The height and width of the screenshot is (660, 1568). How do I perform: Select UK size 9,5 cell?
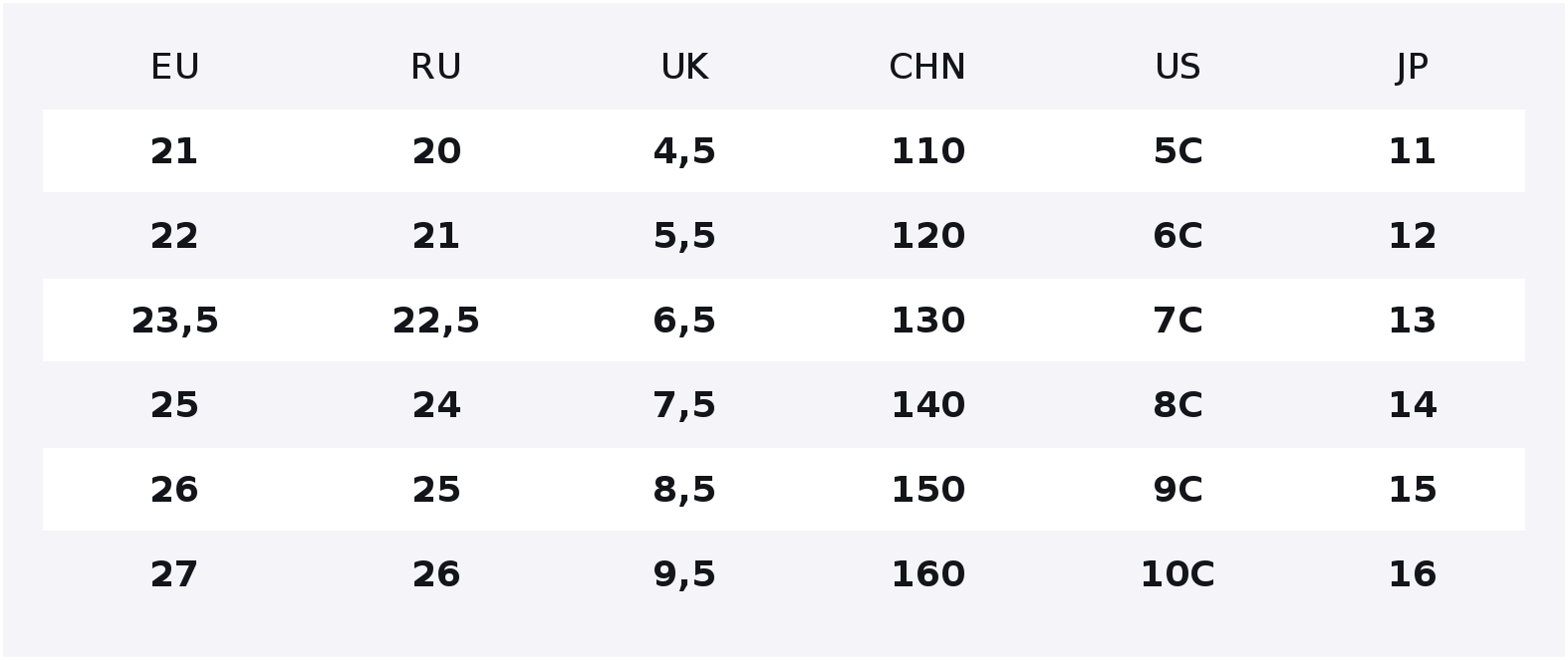click(x=684, y=574)
